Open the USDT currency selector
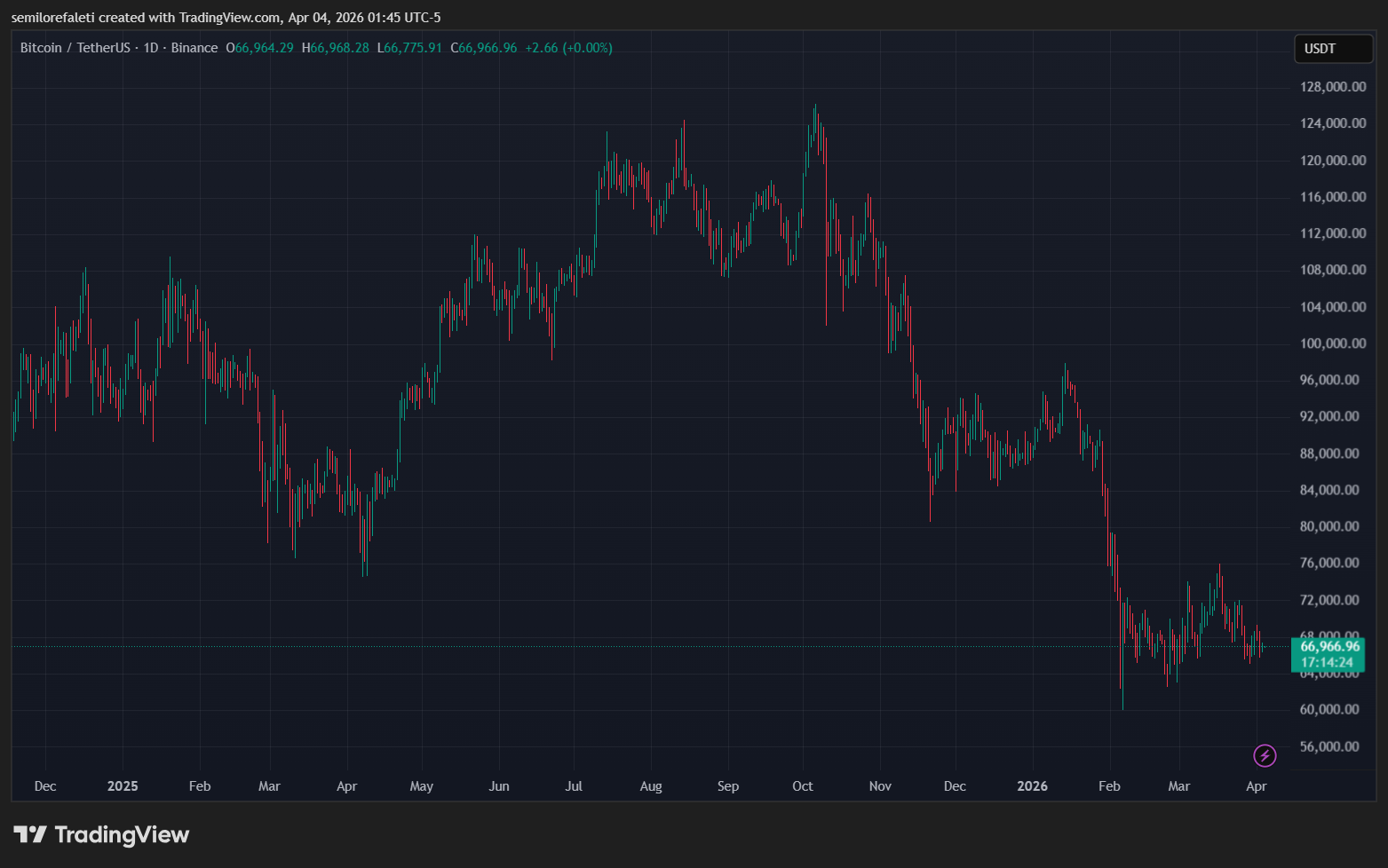This screenshot has height=868, width=1388. [1332, 49]
